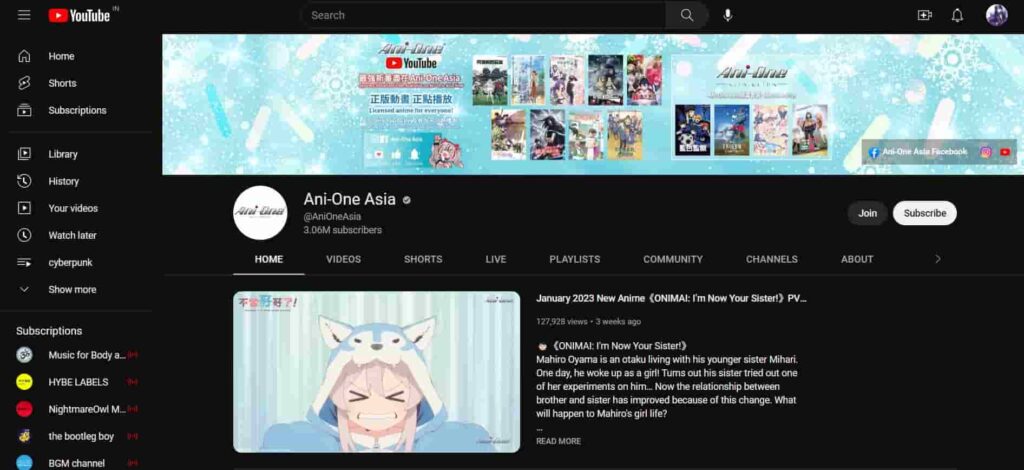Open NightmareOwl channel avatar
Image resolution: width=1024 pixels, height=470 pixels.
(x=24, y=409)
